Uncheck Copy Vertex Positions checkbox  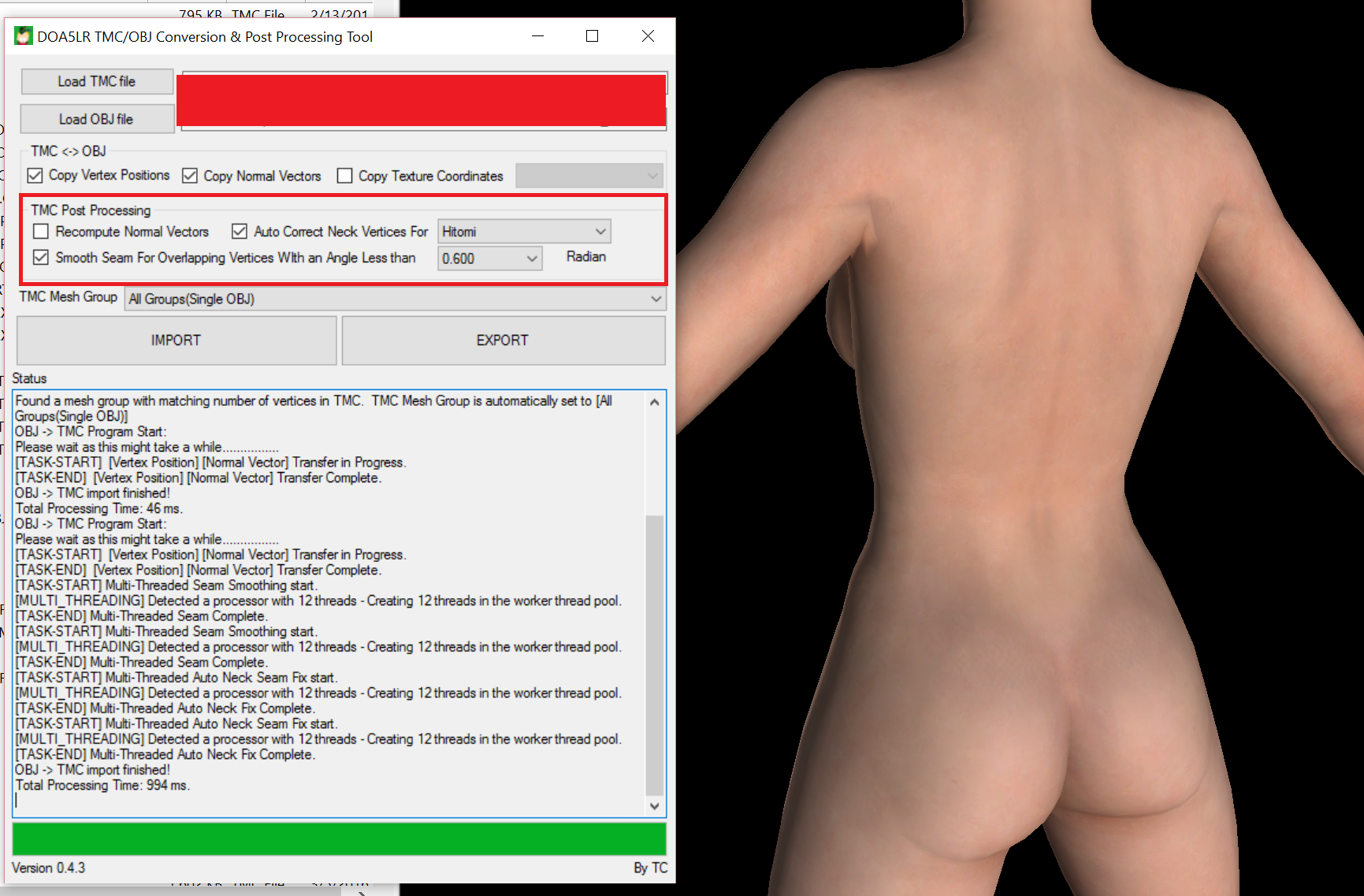(35, 176)
